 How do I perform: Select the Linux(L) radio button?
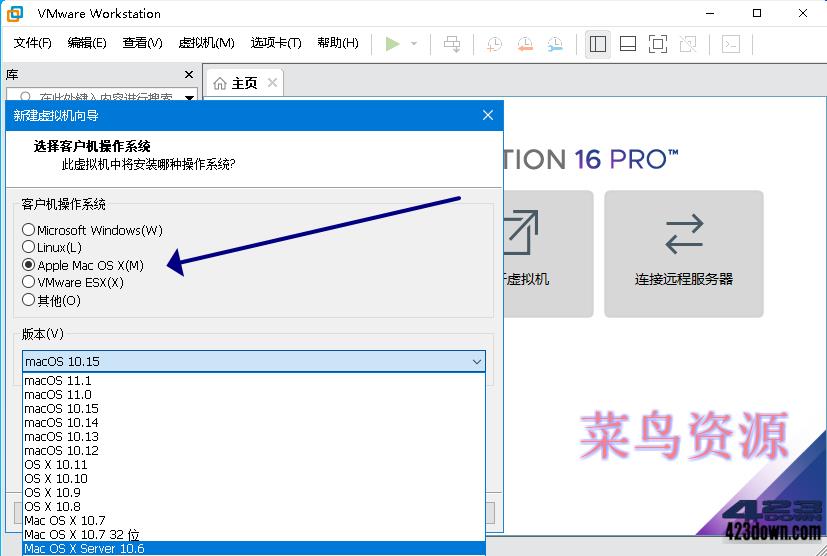point(29,247)
